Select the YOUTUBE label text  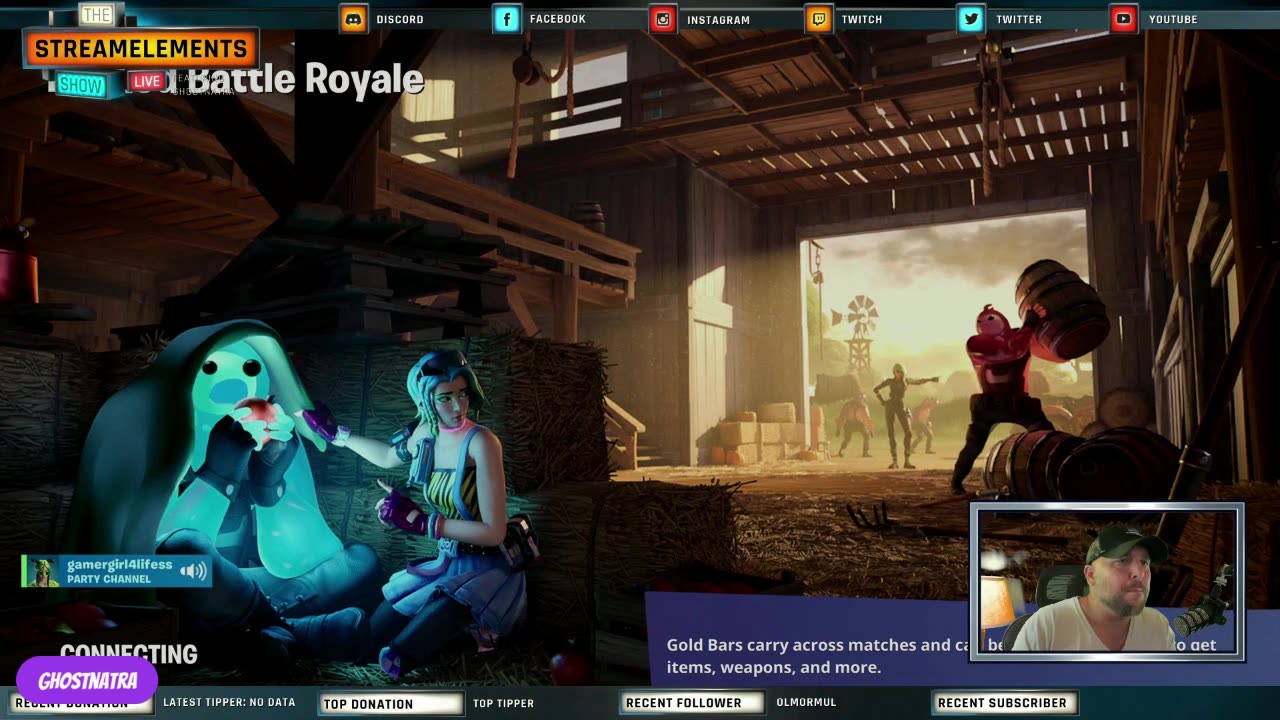coord(1173,20)
